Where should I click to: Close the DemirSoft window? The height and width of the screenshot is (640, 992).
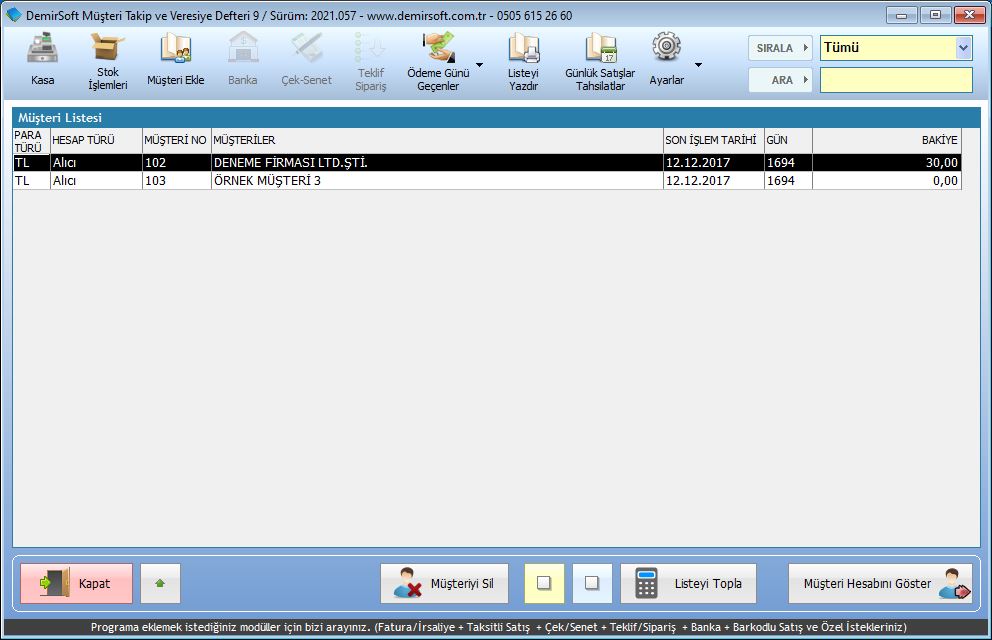tap(969, 15)
